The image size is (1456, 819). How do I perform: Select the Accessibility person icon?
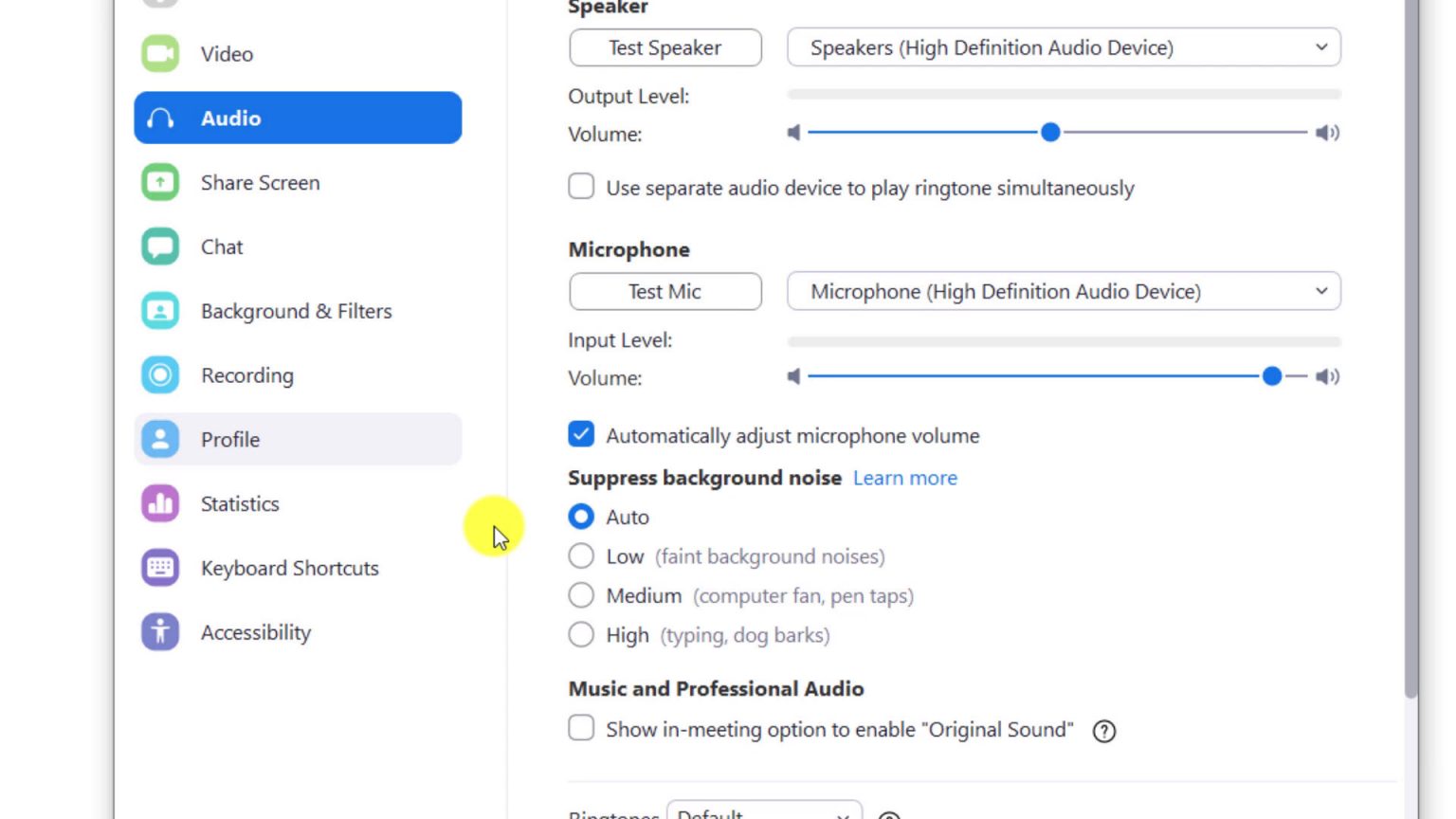click(159, 632)
